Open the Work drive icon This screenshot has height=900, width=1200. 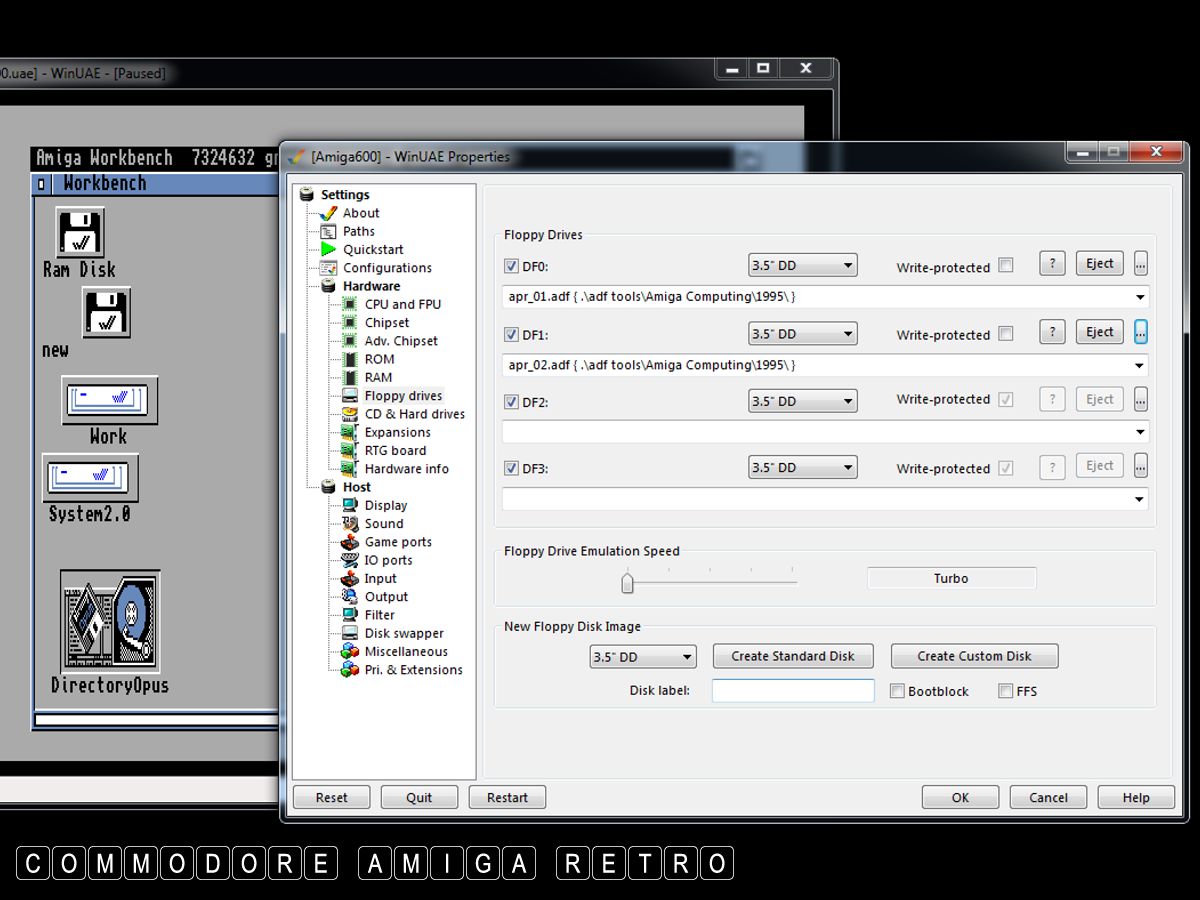pyautogui.click(x=109, y=400)
